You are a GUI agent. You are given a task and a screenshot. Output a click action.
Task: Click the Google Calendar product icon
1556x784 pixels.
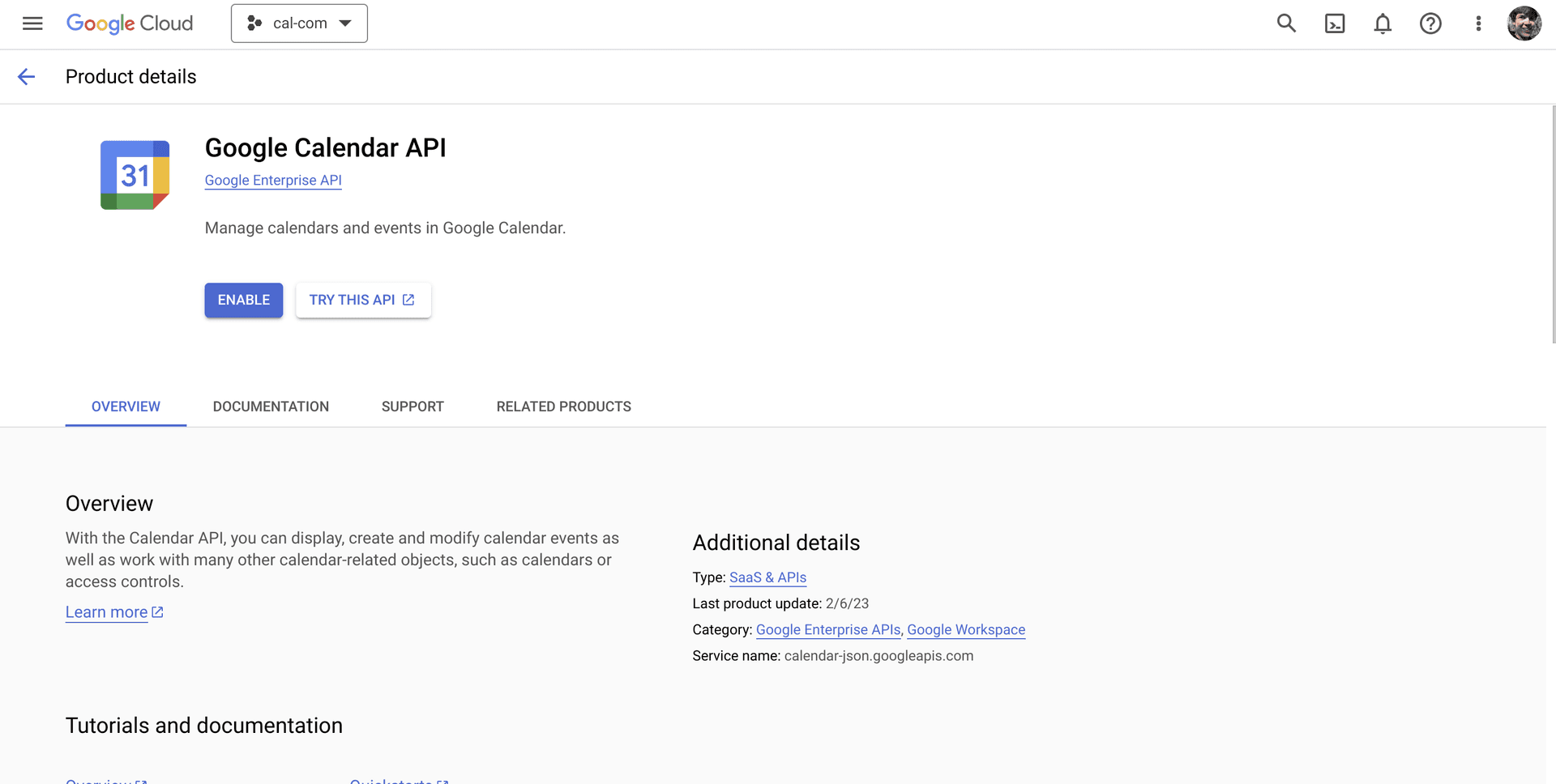coord(135,175)
